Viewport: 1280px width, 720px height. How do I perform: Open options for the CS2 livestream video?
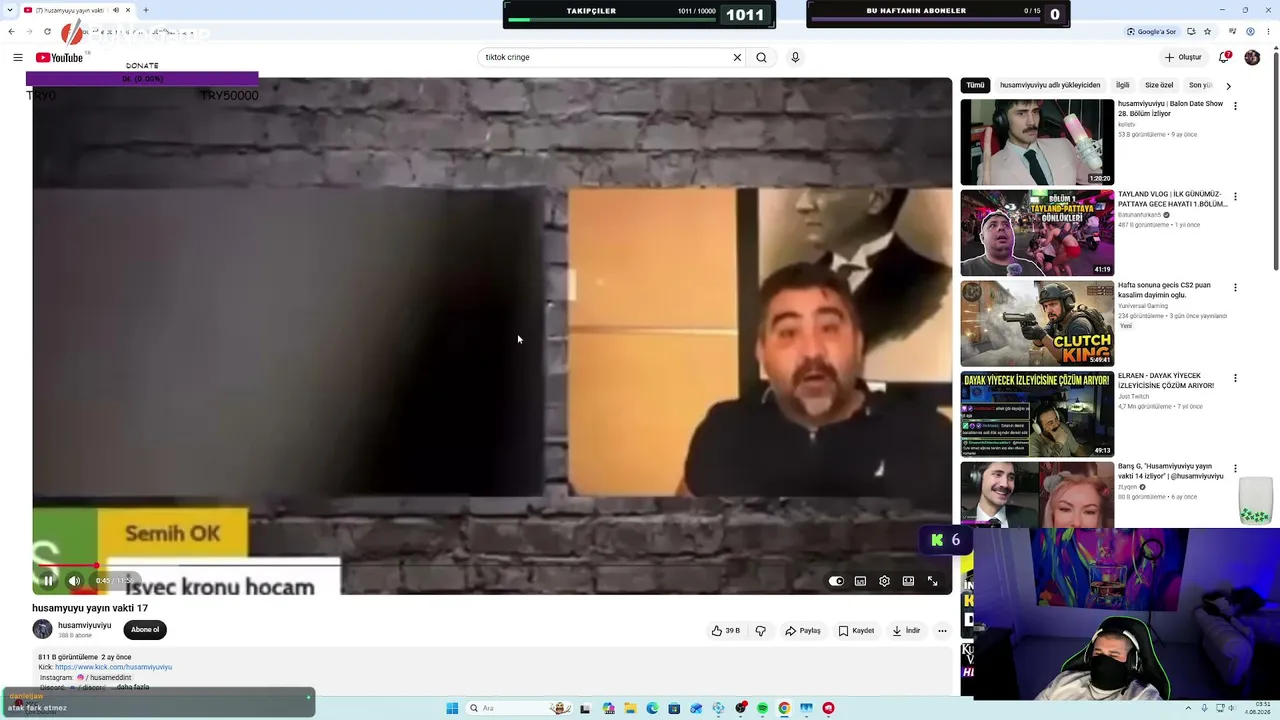1235,288
